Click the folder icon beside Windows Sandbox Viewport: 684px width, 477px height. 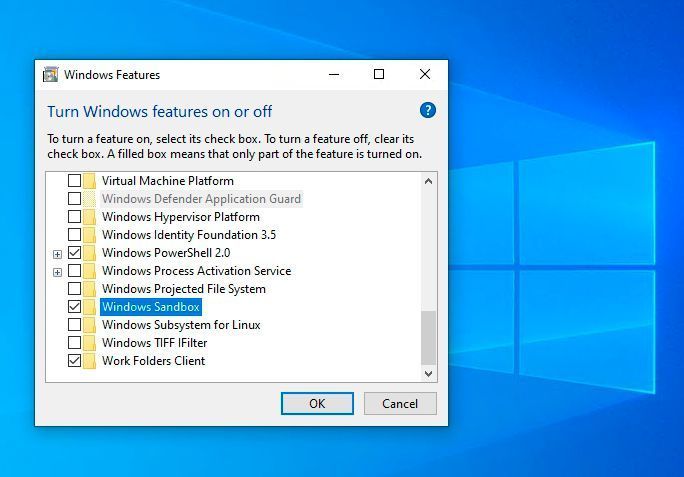(x=89, y=307)
